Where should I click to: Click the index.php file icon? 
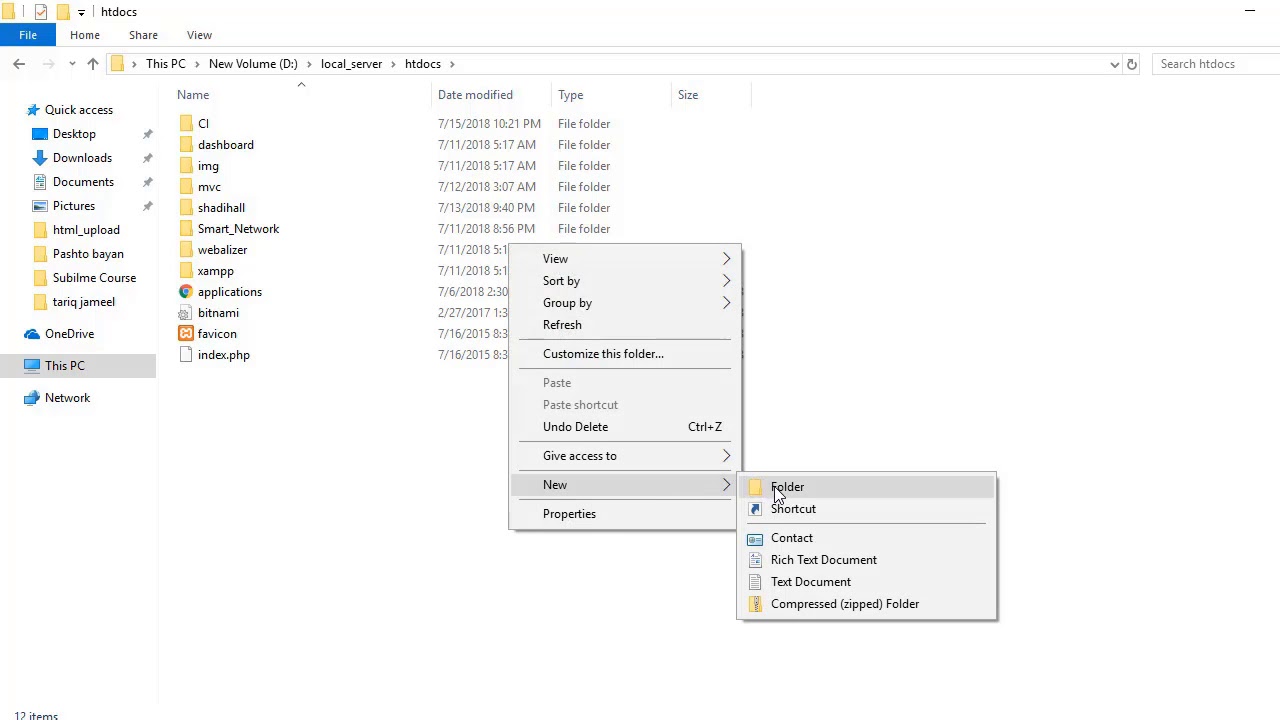[x=186, y=355]
